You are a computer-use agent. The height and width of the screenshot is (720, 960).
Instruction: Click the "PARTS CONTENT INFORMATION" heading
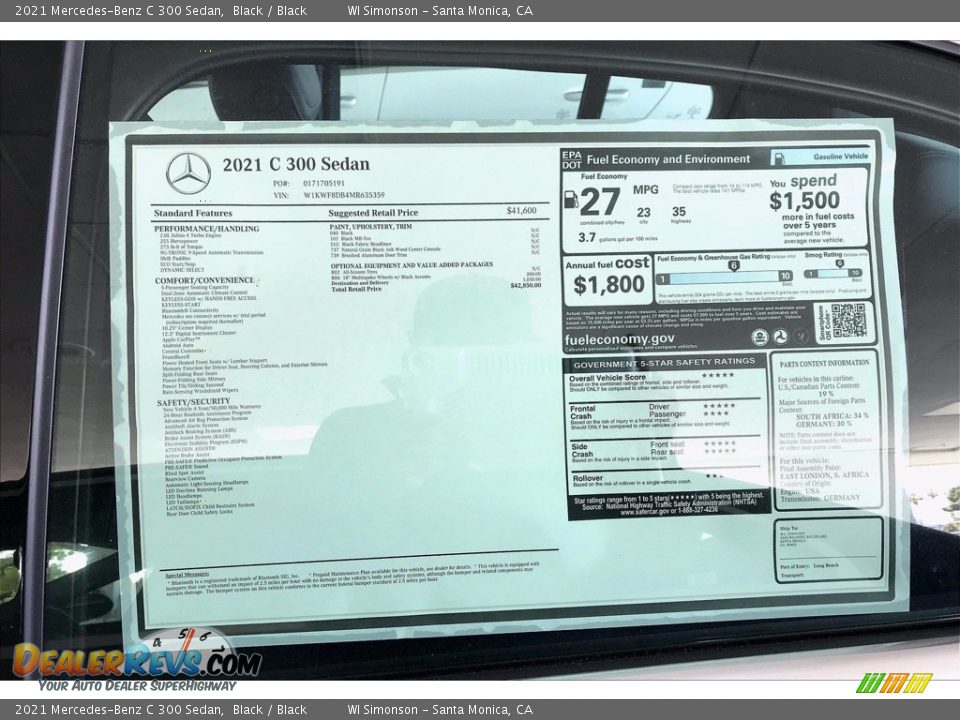824,364
